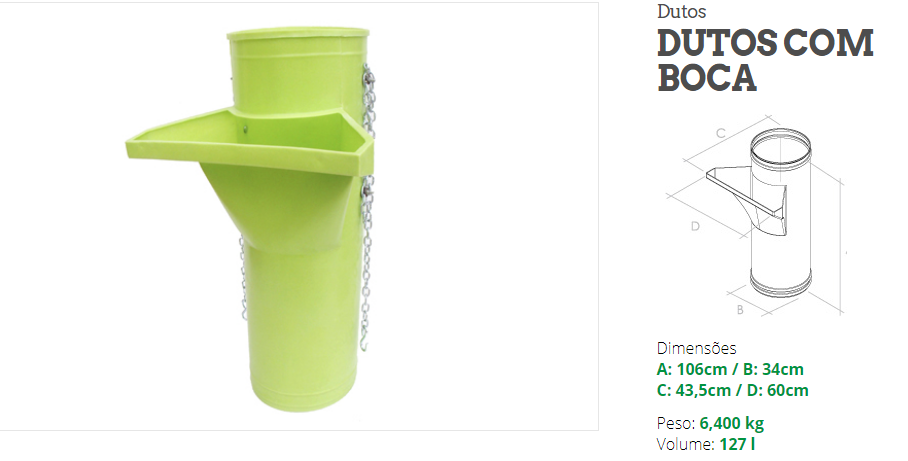
Task: Click the D label in diagram
Action: pos(696,226)
